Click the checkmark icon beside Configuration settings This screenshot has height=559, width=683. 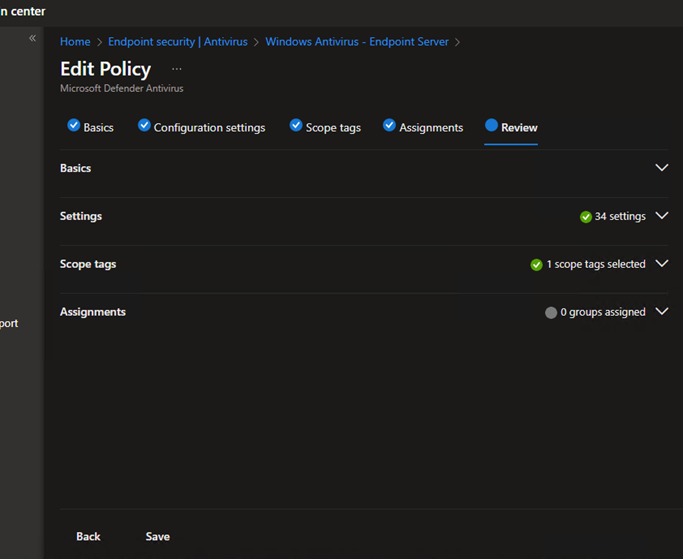[x=144, y=126]
